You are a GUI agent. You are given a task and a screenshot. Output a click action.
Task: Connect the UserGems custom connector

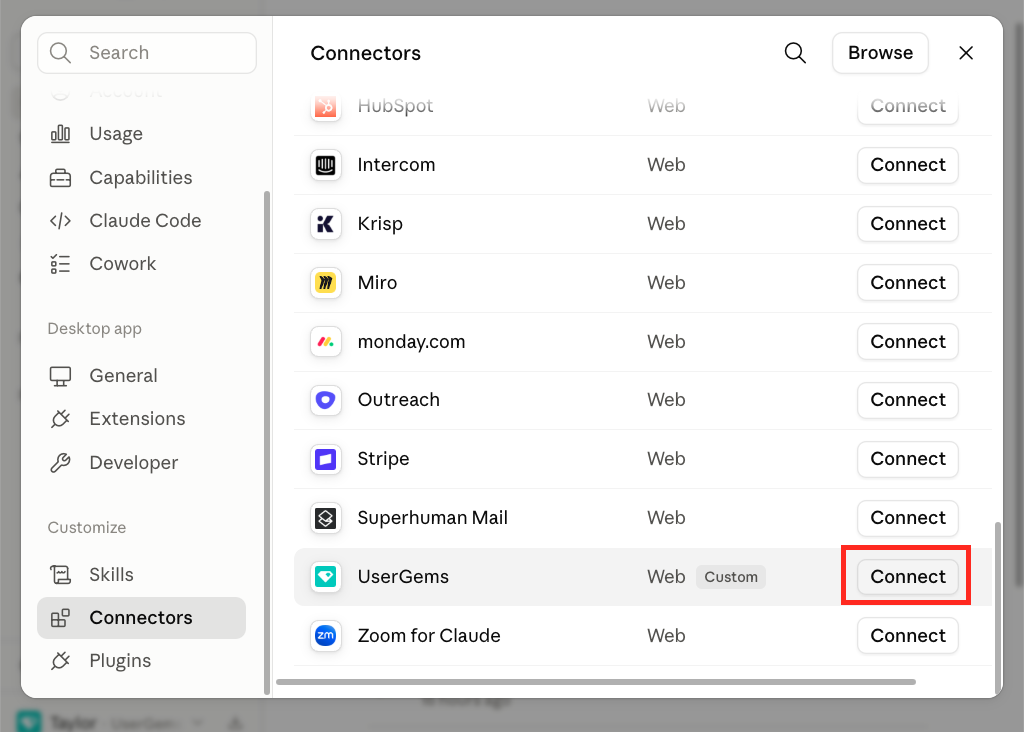[x=908, y=577]
